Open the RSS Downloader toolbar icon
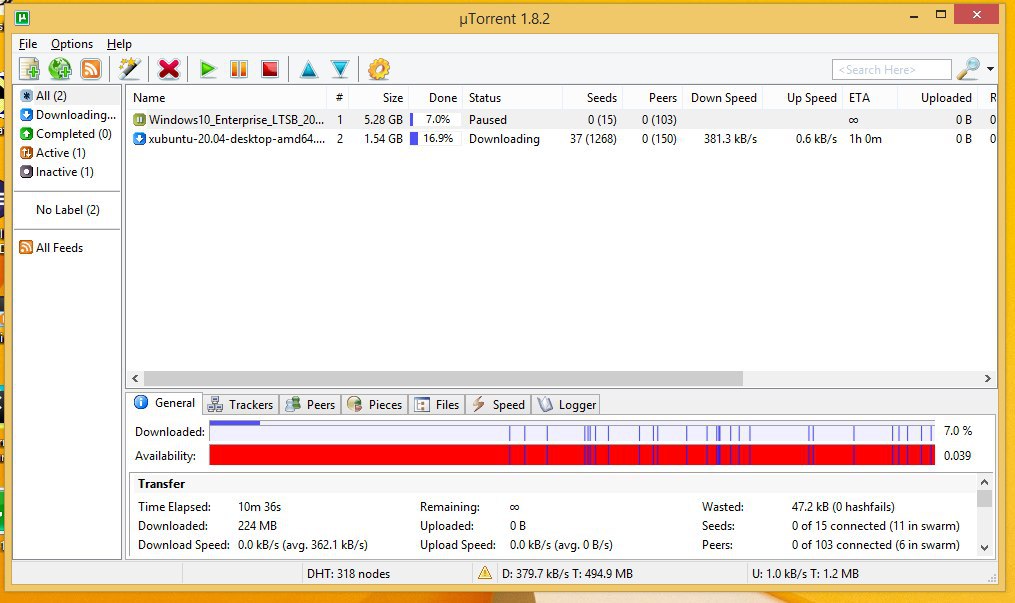1015x603 pixels. click(x=91, y=69)
